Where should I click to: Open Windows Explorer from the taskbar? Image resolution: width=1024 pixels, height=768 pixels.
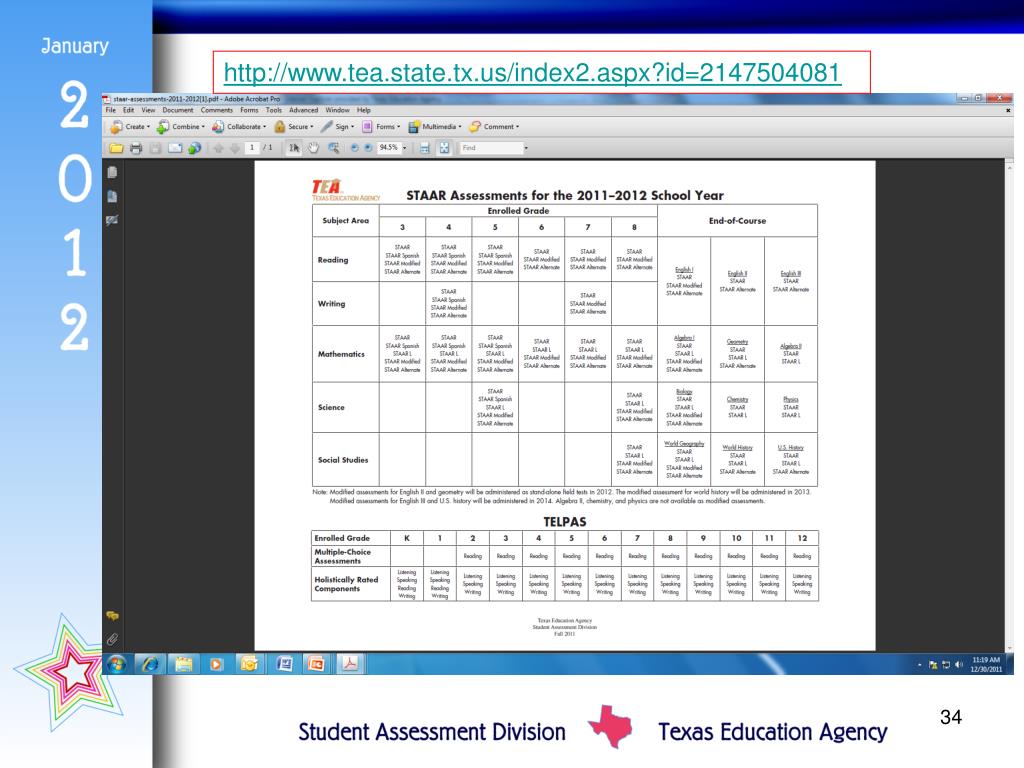click(184, 664)
